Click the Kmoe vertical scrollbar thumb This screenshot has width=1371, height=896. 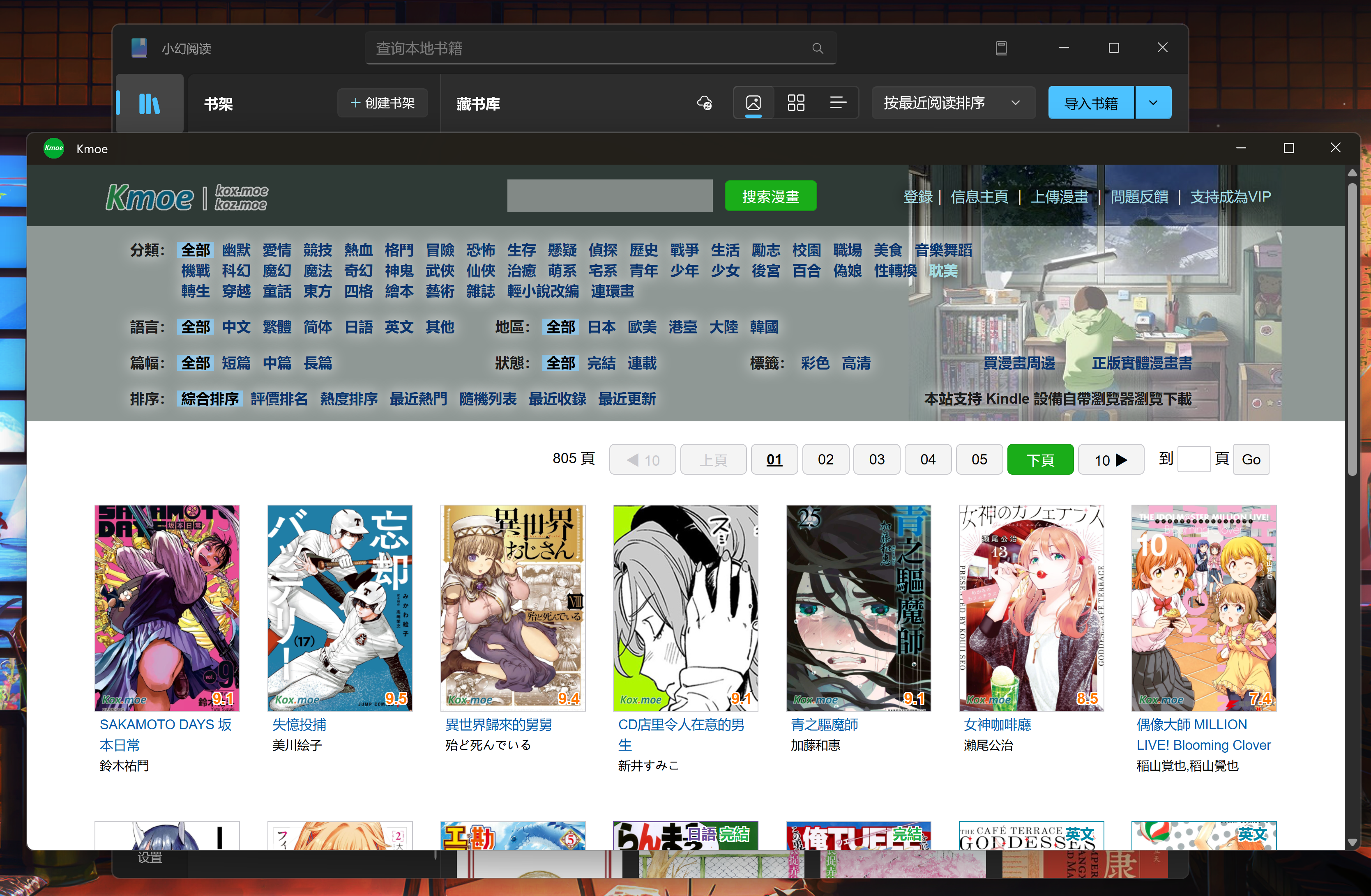1352,329
